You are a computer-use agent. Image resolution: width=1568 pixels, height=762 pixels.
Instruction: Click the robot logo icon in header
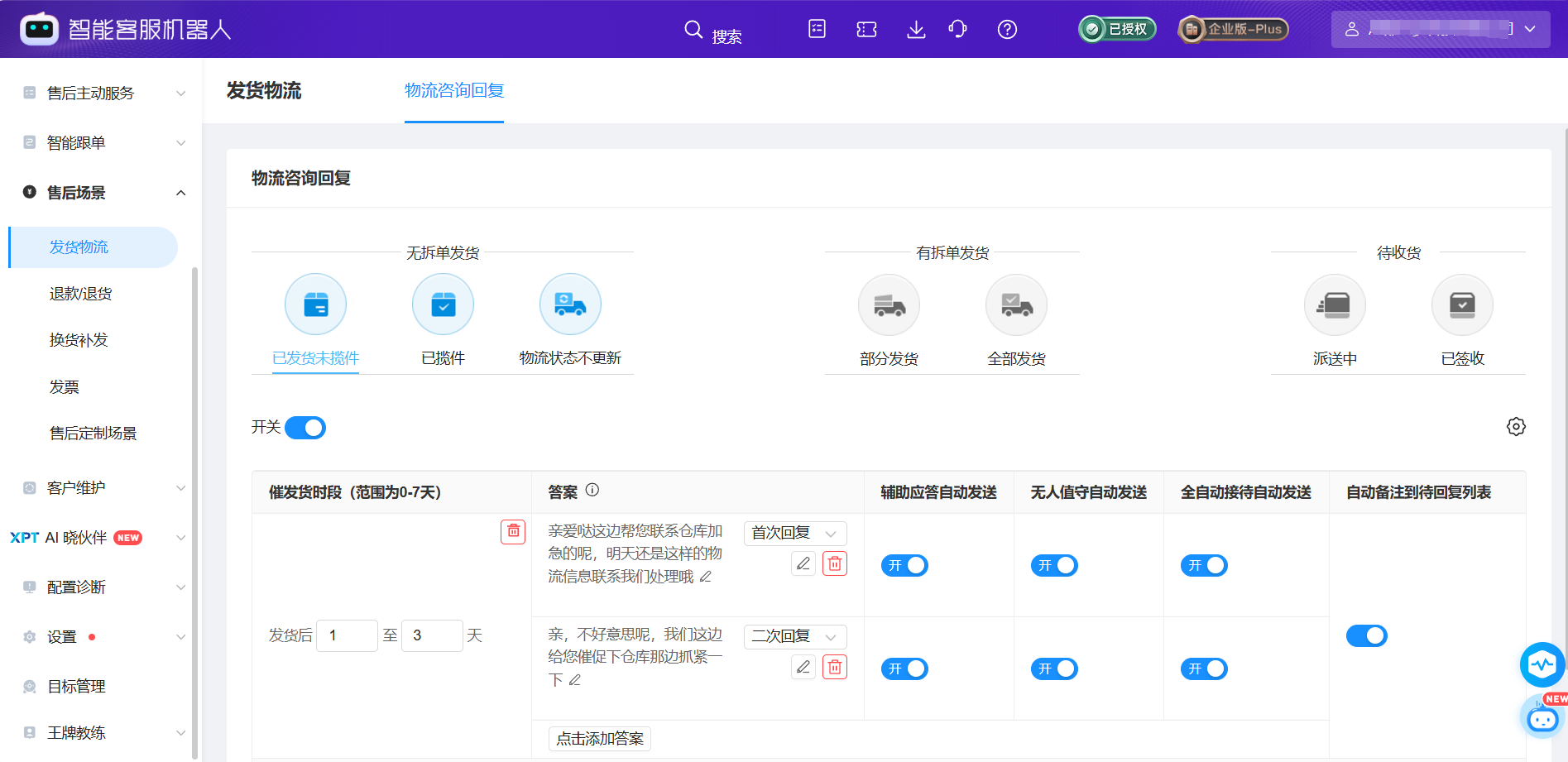[x=39, y=29]
